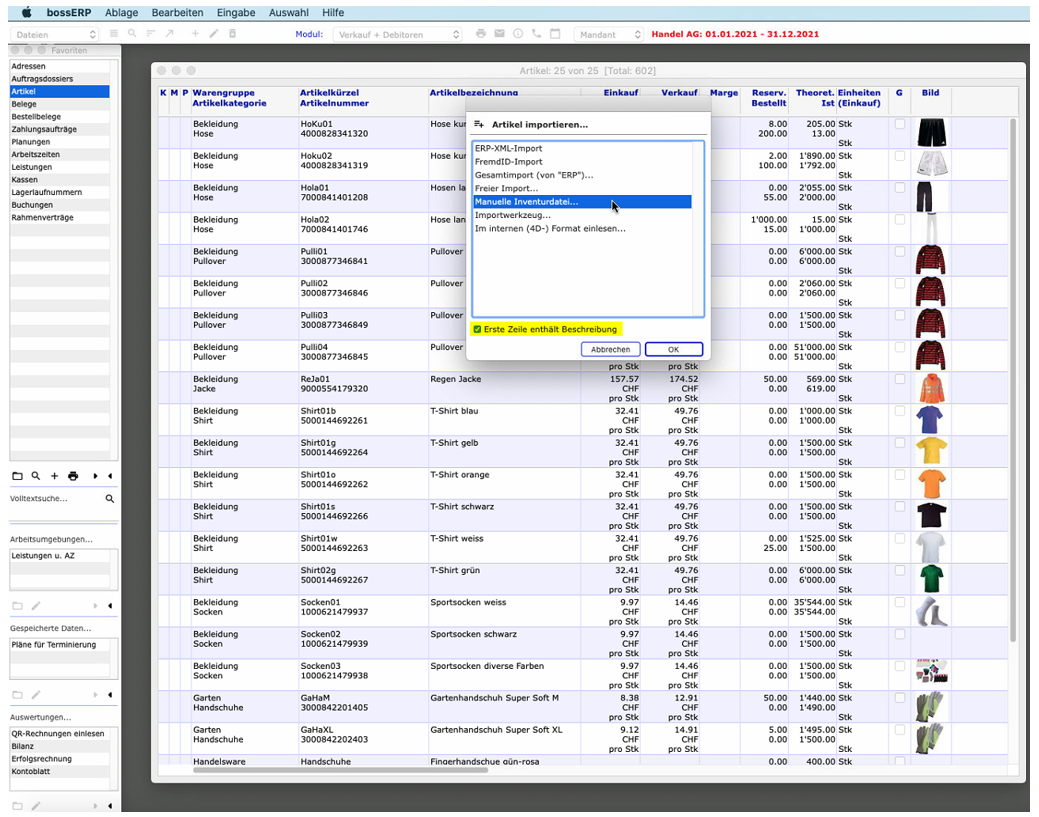Image resolution: width=1039 pixels, height=817 pixels.
Task: Select 'Importwerkzeug...' in the import list
Action: click(x=512, y=215)
